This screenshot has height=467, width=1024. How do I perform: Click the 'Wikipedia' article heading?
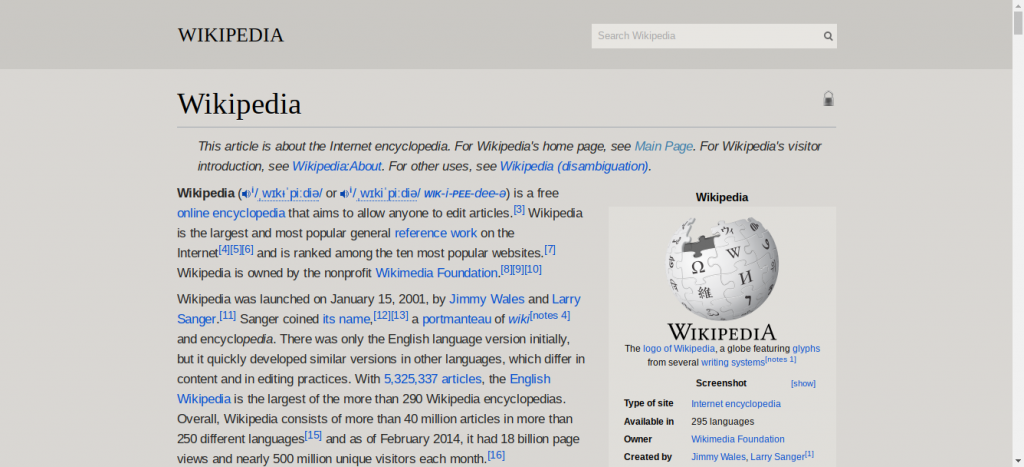point(239,104)
